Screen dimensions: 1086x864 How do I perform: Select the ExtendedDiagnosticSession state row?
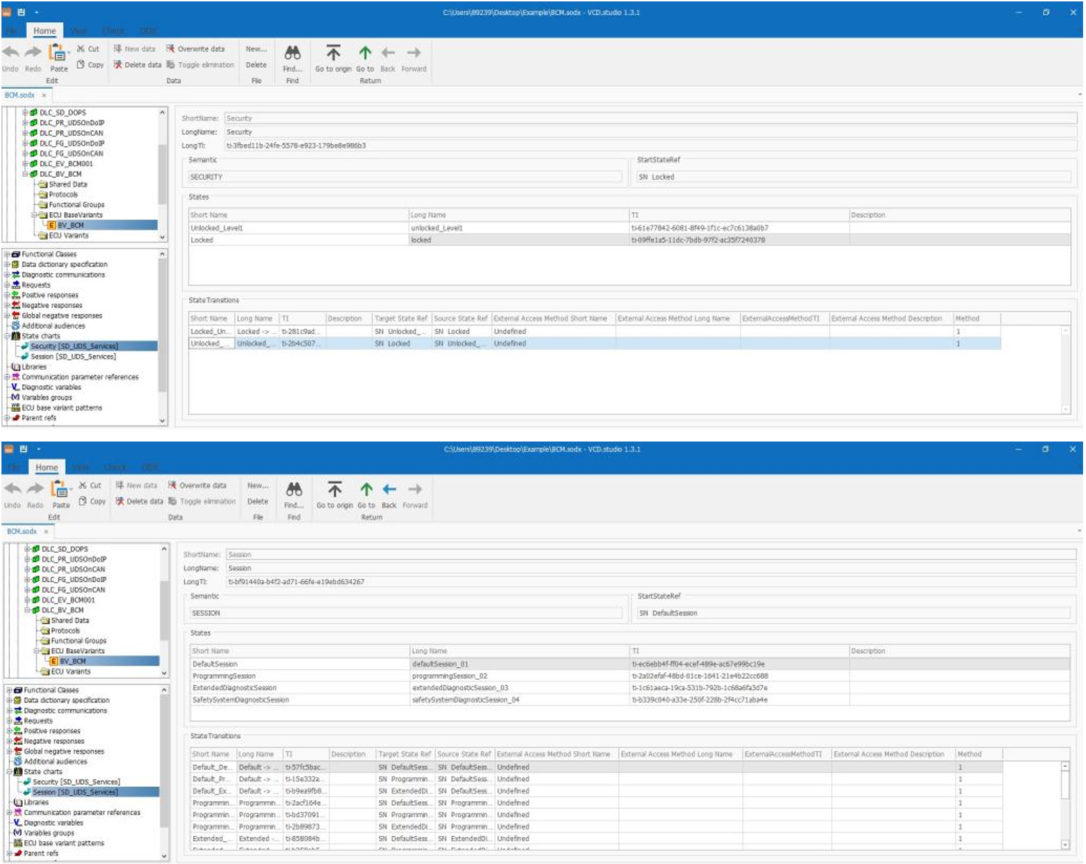point(629,688)
